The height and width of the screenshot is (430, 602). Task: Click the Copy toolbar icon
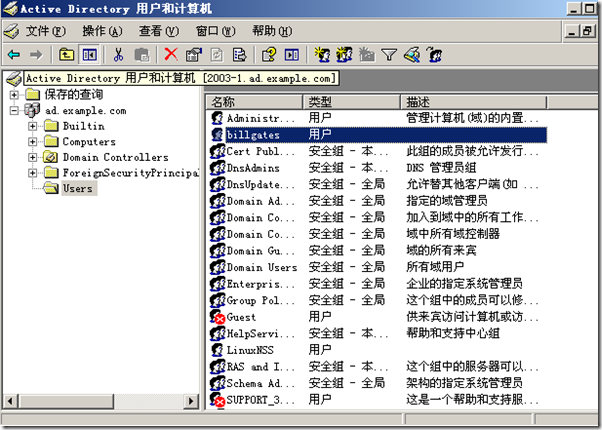coord(142,55)
